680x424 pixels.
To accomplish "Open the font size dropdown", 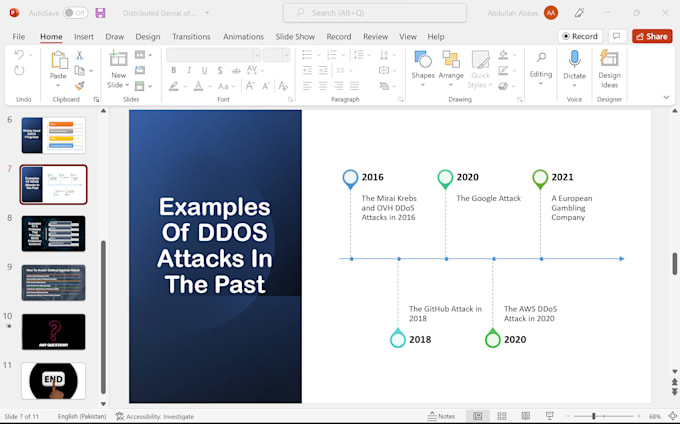I will (286, 55).
